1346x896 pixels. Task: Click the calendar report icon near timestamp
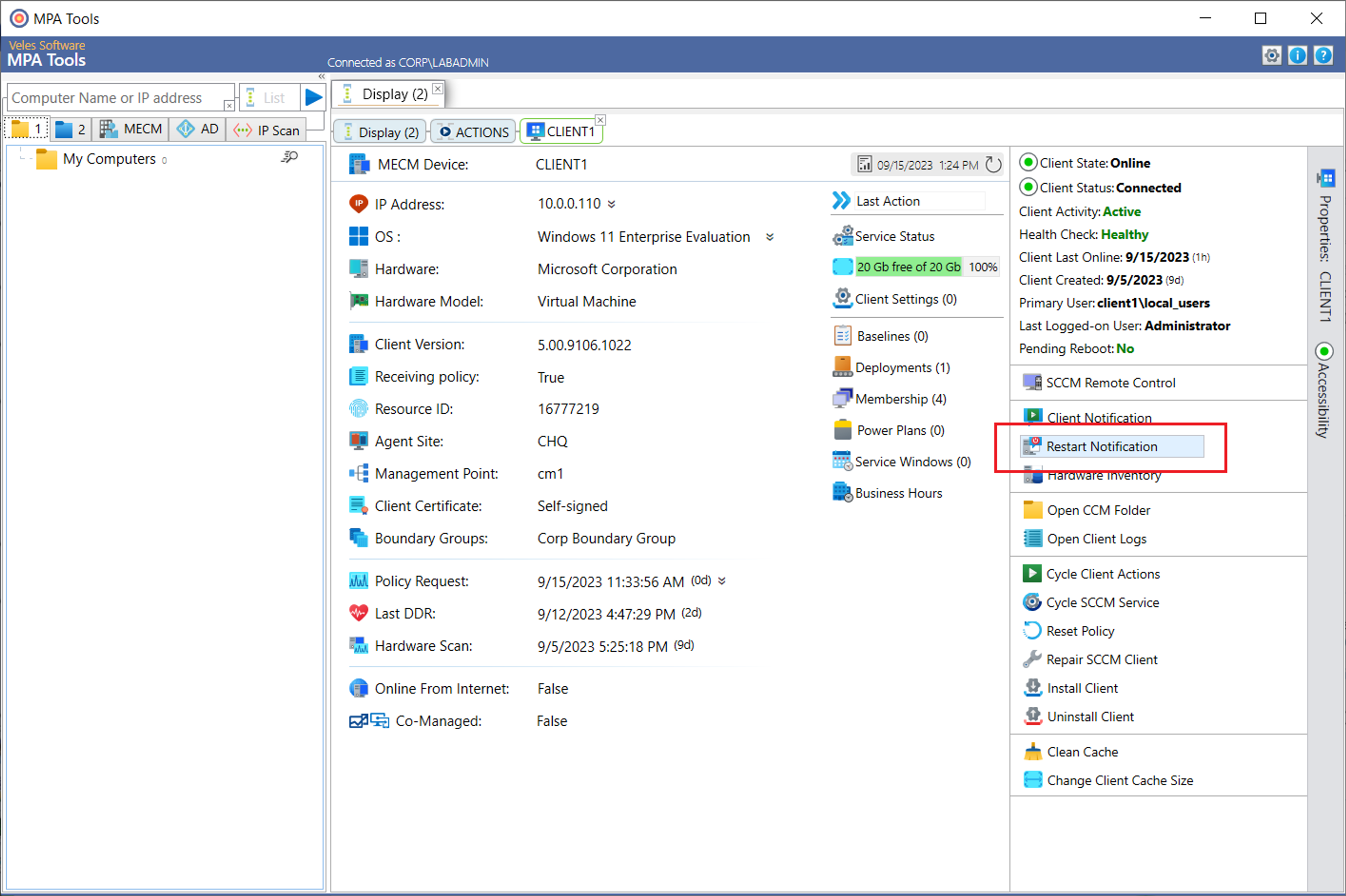point(864,164)
